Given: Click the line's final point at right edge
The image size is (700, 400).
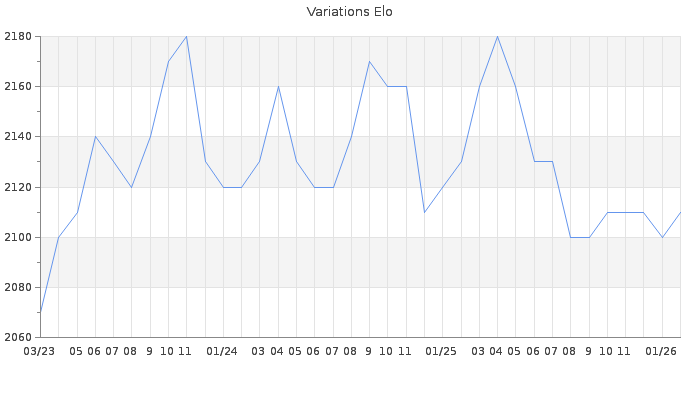Looking at the screenshot, I should pyautogui.click(x=680, y=212).
